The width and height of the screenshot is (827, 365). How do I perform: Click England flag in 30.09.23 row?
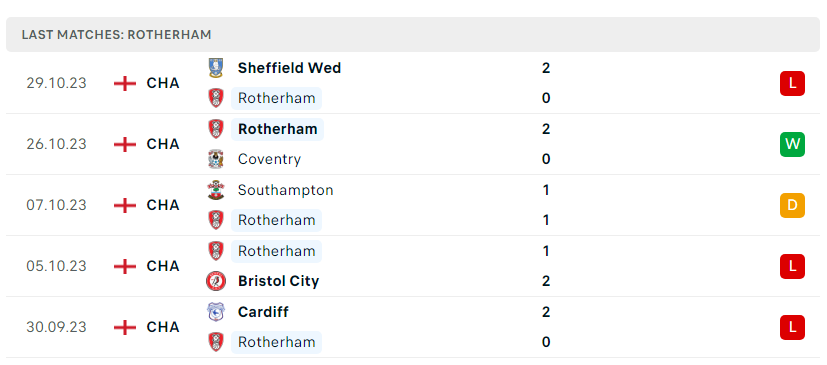tap(125, 327)
